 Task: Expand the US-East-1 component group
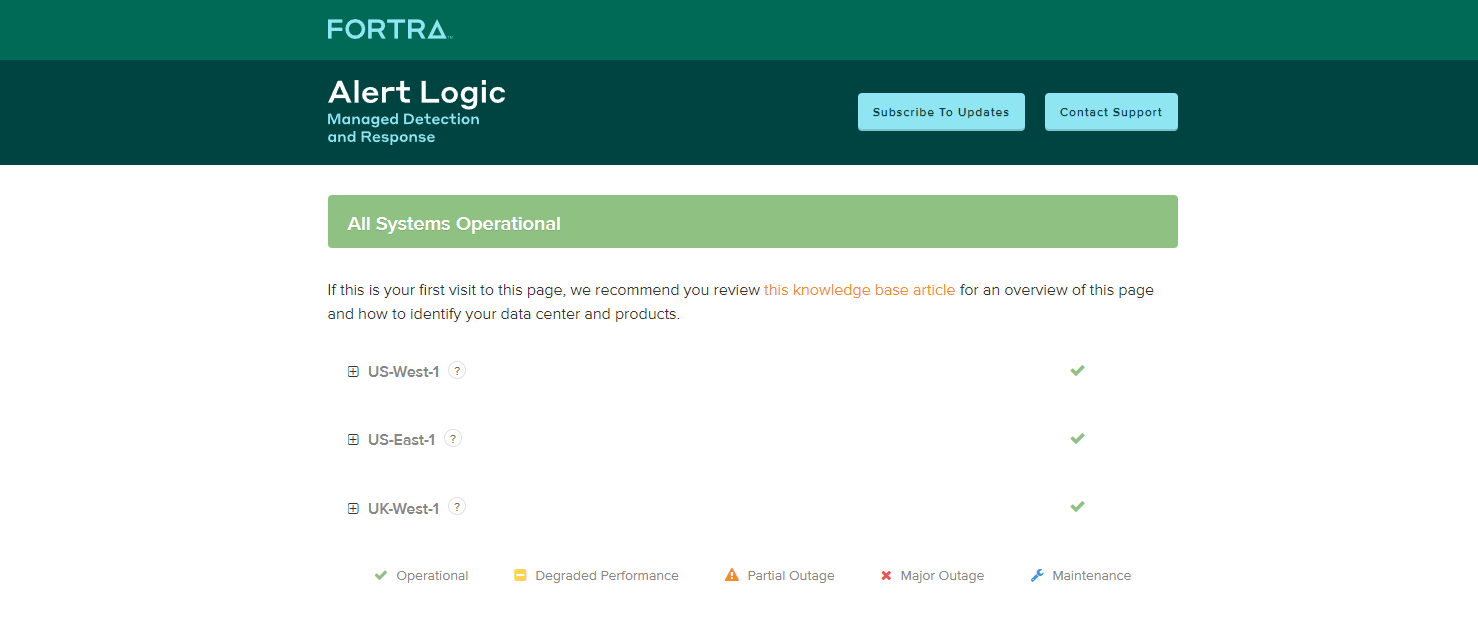point(353,440)
